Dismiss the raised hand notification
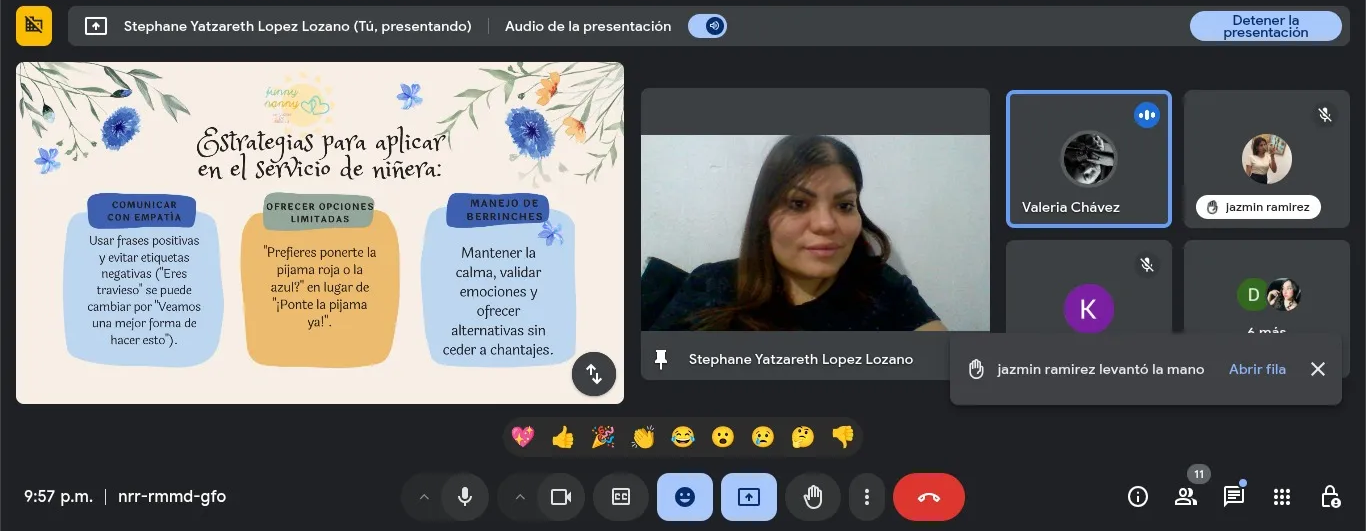The height and width of the screenshot is (531, 1366). (x=1317, y=369)
